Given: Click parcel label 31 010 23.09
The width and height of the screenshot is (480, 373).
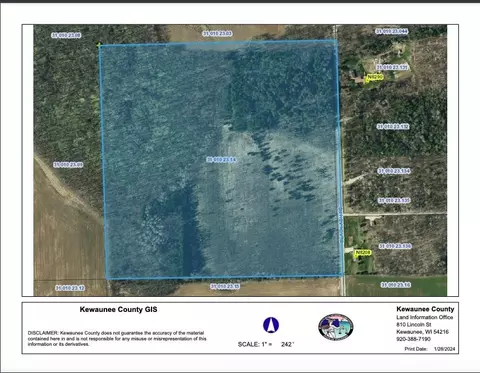Looking at the screenshot, I should tap(68, 165).
